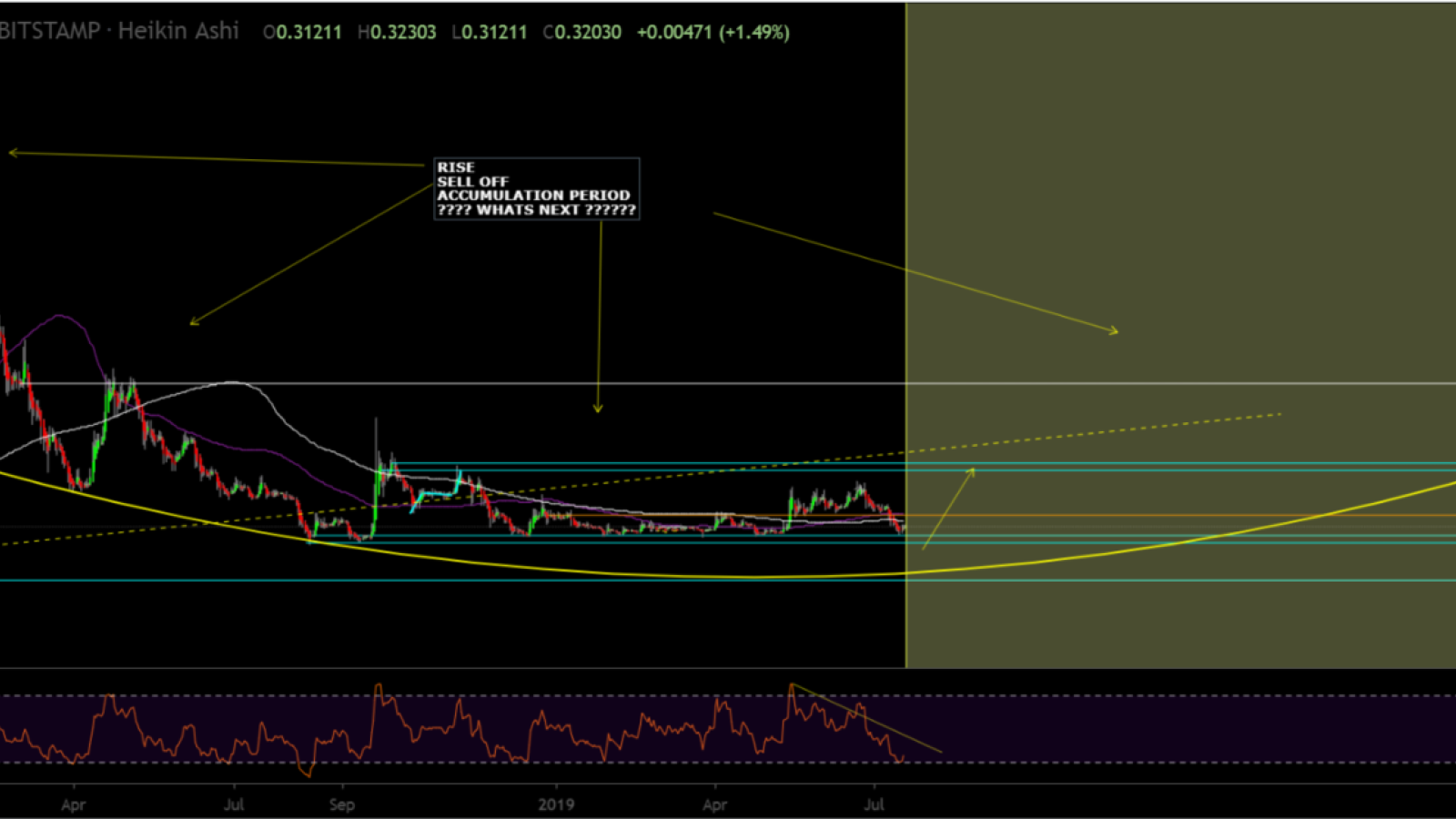The width and height of the screenshot is (1456, 819).
Task: Click the Jul label after 2019
Action: point(875,804)
